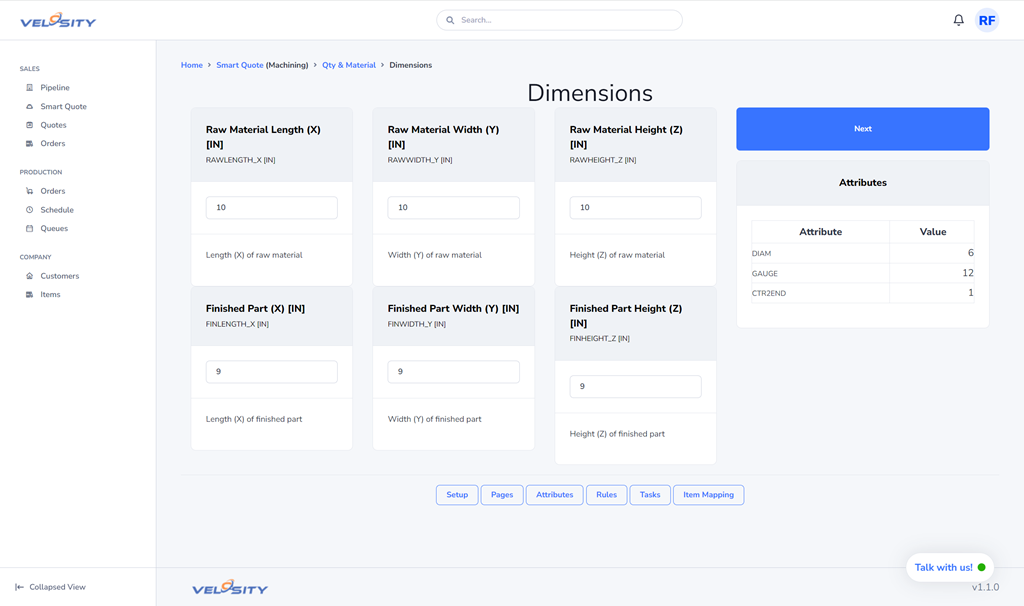Open the Talk with us chat
Viewport: 1024px width, 606px height.
[x=949, y=567]
